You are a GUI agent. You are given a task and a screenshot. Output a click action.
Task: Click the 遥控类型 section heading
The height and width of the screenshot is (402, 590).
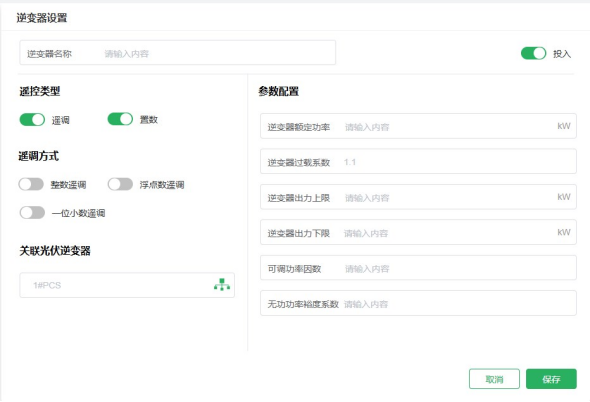point(40,91)
